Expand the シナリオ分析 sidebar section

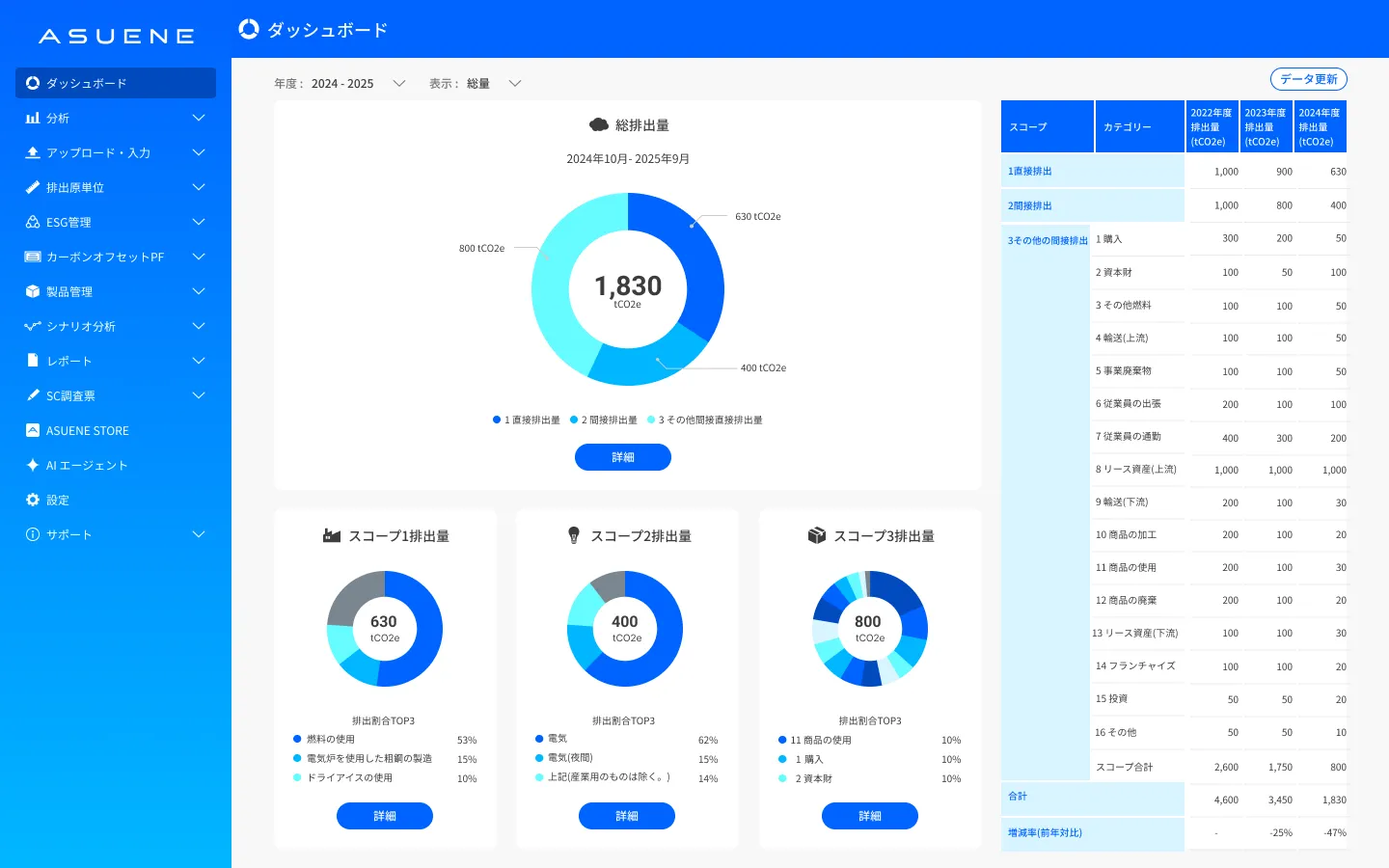198,326
